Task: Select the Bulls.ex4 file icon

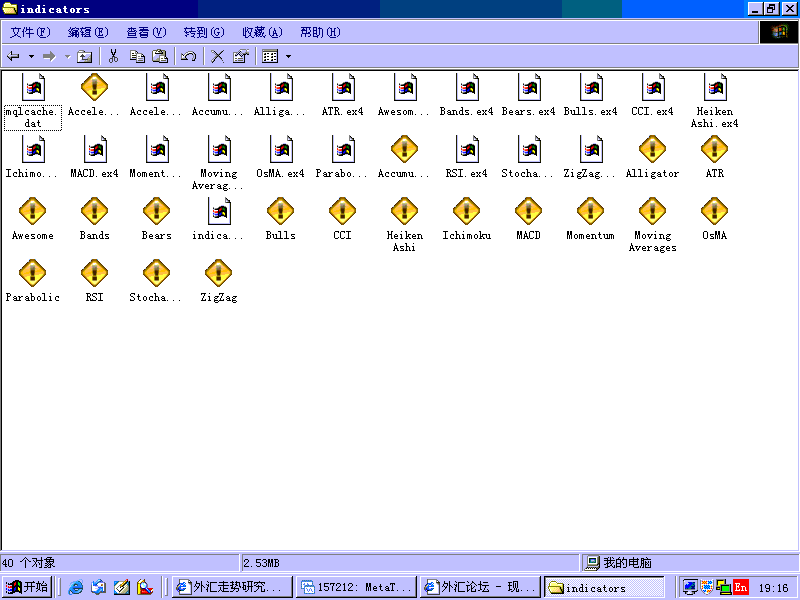Action: pos(591,87)
